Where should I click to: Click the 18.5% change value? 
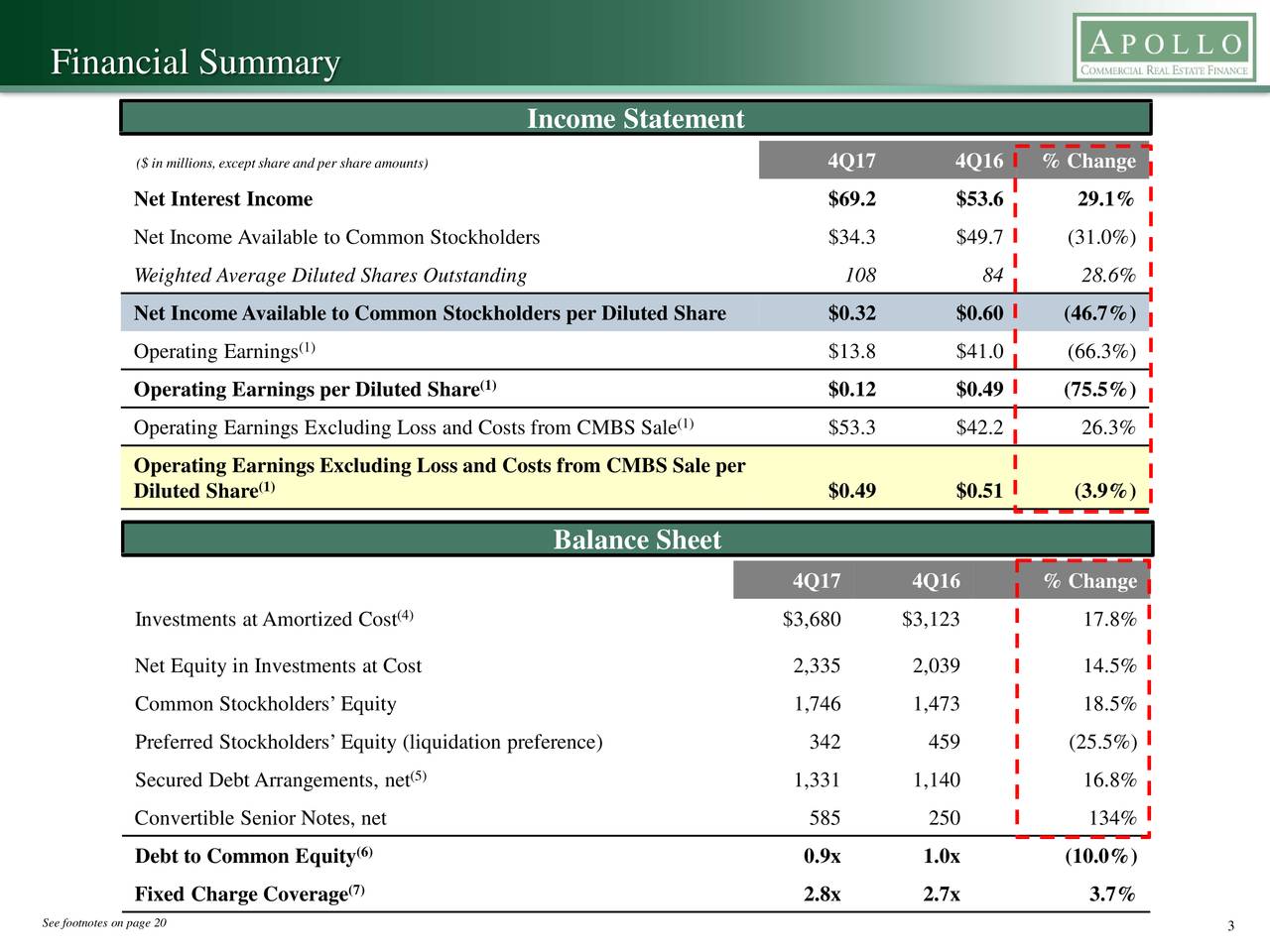1110,704
